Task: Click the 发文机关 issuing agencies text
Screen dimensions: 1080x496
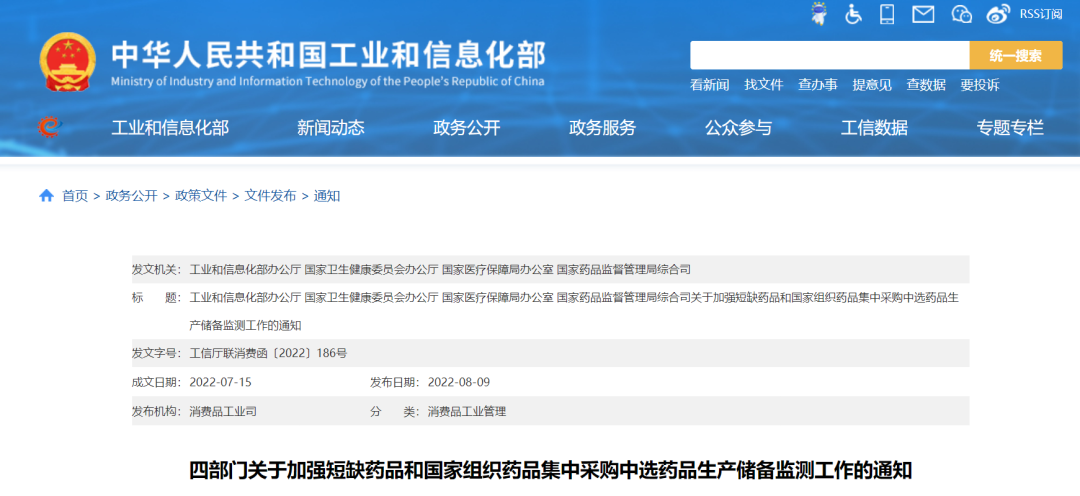Action: (439, 269)
